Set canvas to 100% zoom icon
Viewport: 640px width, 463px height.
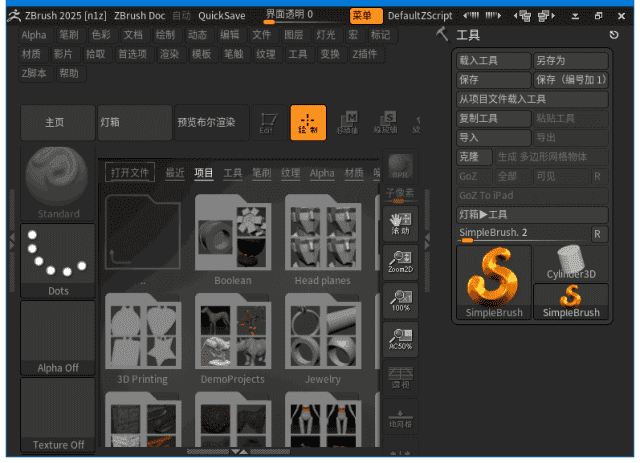[400, 301]
